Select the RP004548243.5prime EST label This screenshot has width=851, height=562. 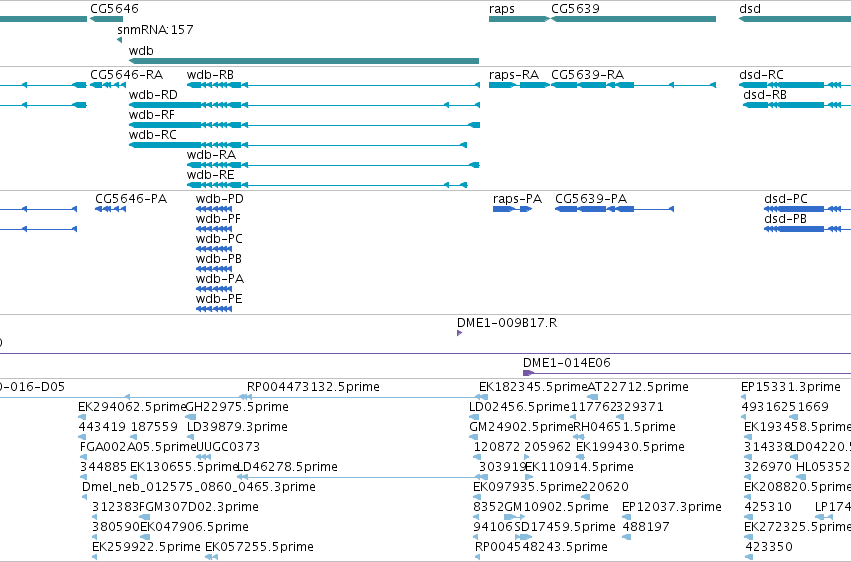point(541,547)
